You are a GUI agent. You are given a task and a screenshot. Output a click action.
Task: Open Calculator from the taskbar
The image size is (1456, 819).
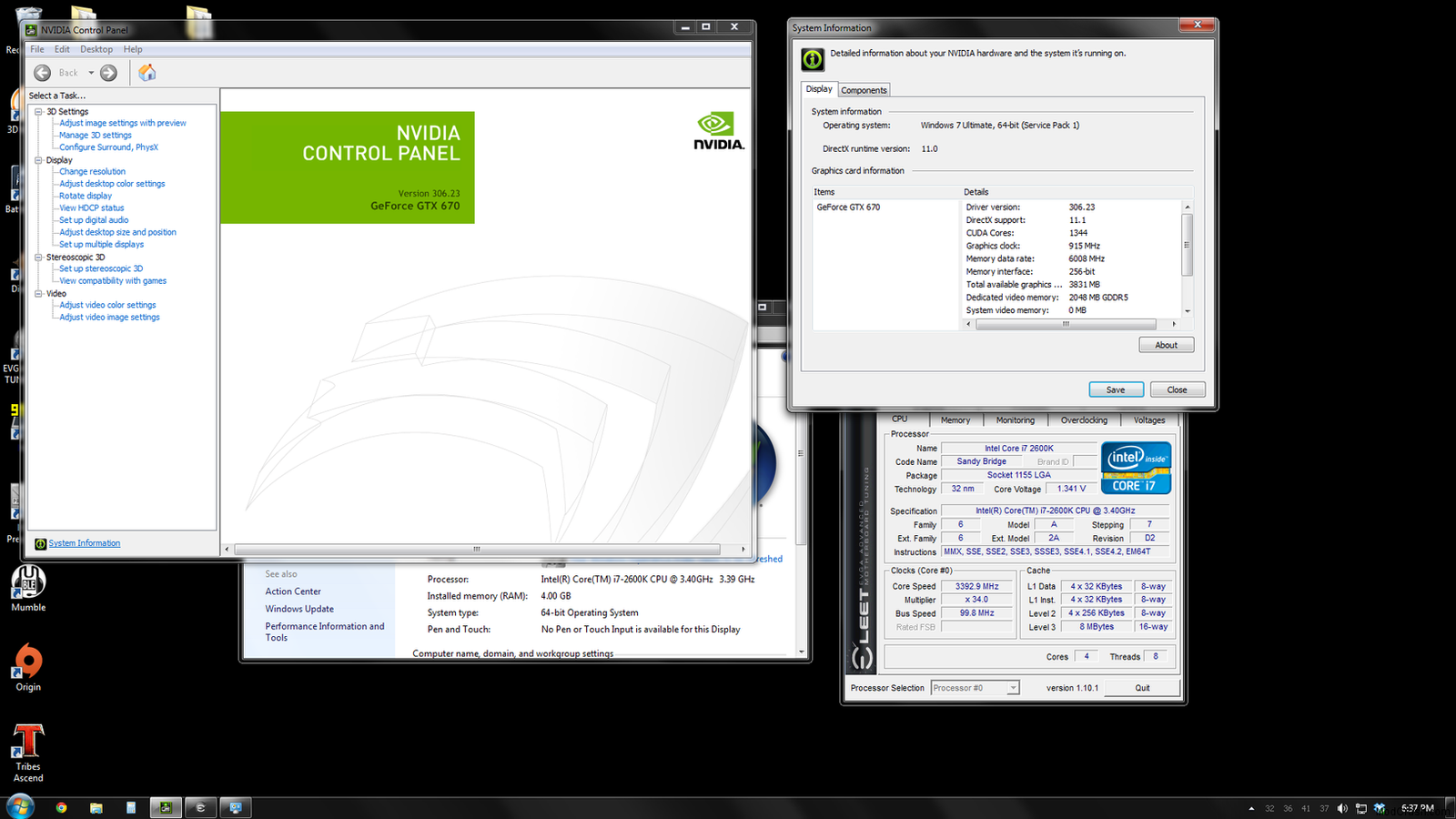point(131,807)
